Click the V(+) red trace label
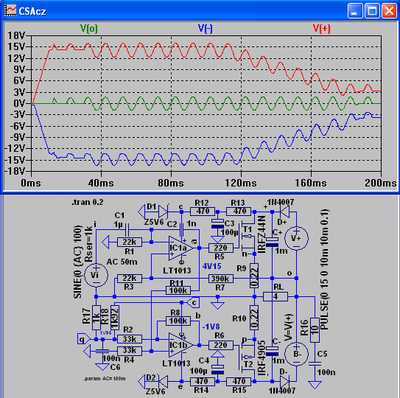Viewport: 400px width, 398px height. (322, 29)
